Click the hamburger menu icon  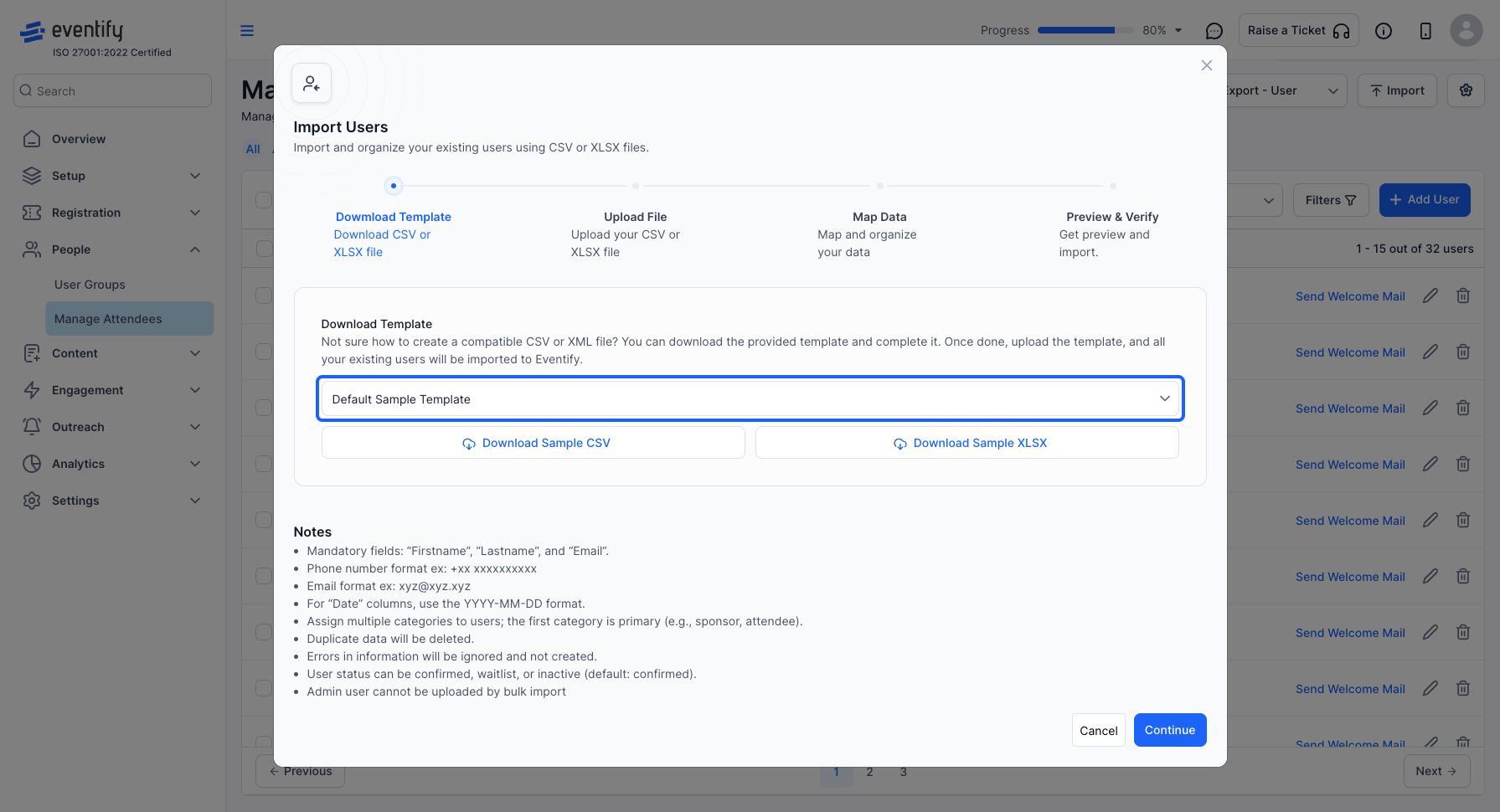tap(247, 31)
